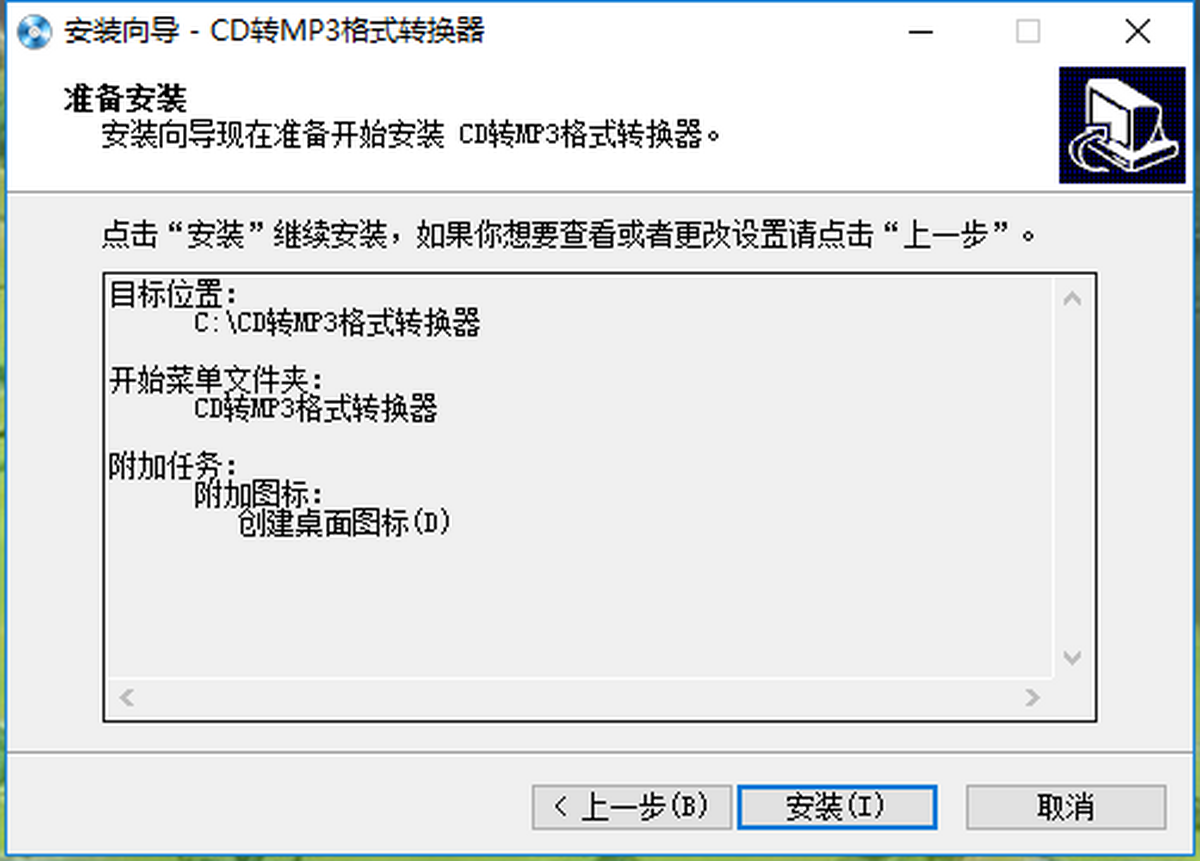Click the down arrow of the vertical scrollbar

pos(1072,657)
